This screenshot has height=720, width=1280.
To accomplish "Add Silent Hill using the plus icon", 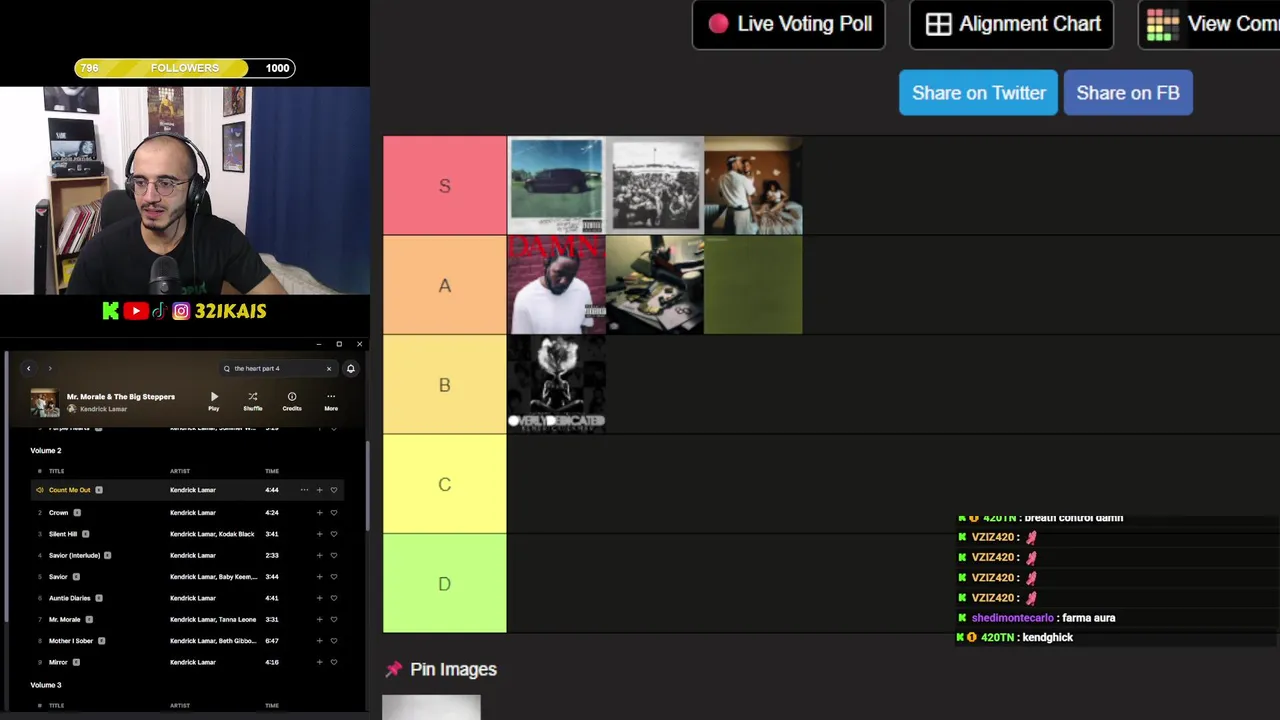I will click(319, 534).
